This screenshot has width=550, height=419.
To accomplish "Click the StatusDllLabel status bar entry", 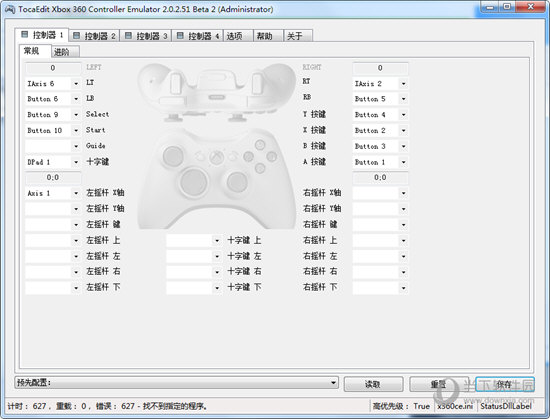I will pyautogui.click(x=506, y=406).
